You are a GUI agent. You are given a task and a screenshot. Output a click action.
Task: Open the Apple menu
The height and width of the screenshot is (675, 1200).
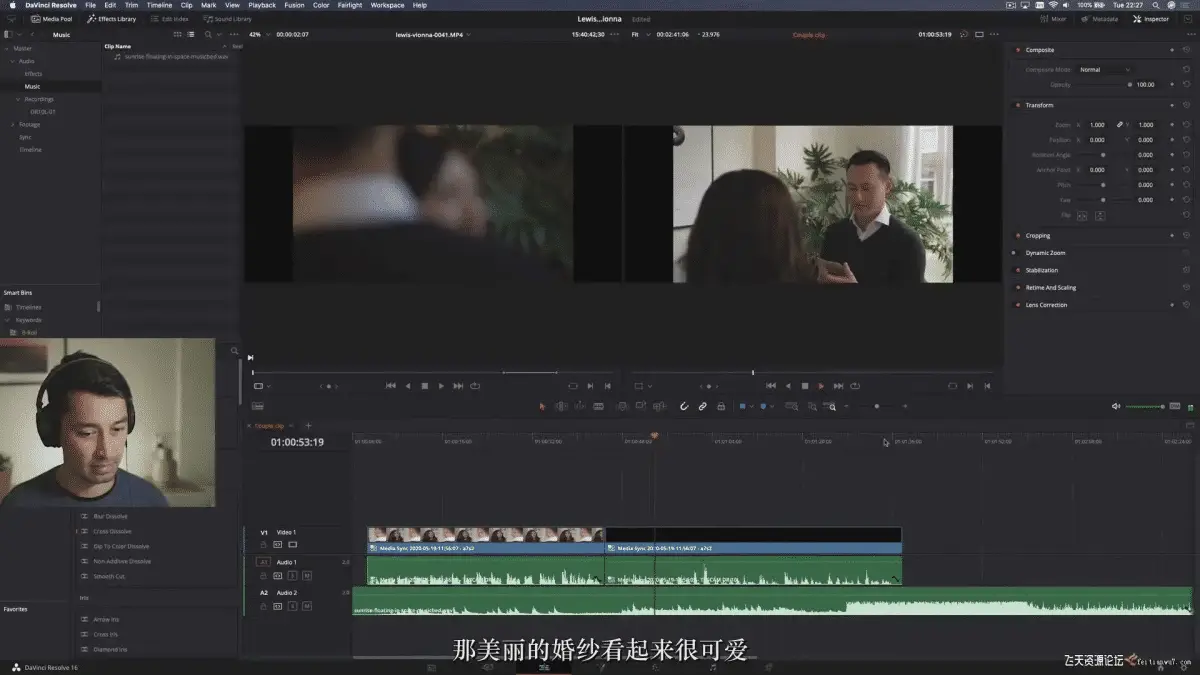click(12, 5)
